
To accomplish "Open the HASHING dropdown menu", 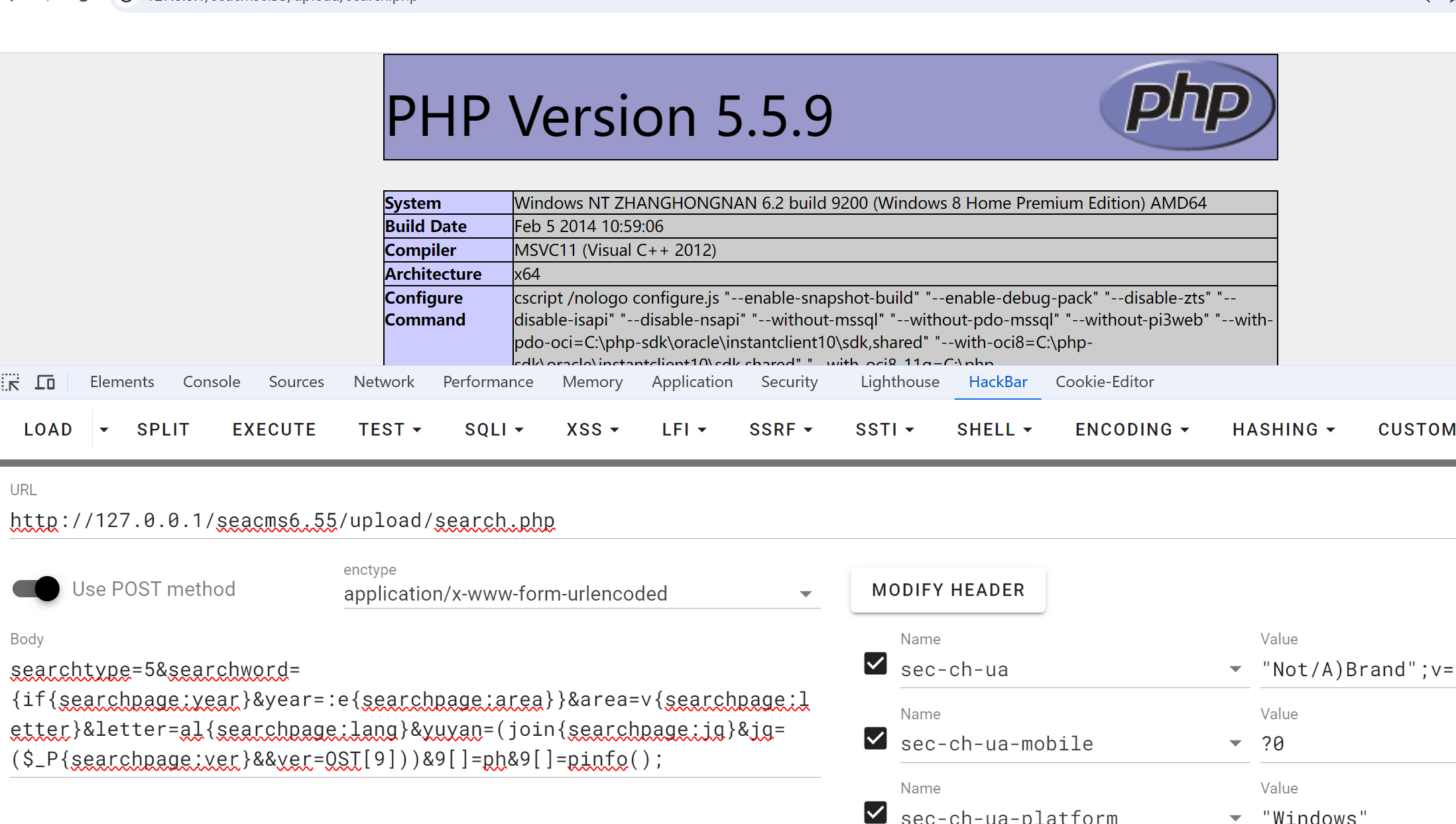I will click(x=1284, y=430).
